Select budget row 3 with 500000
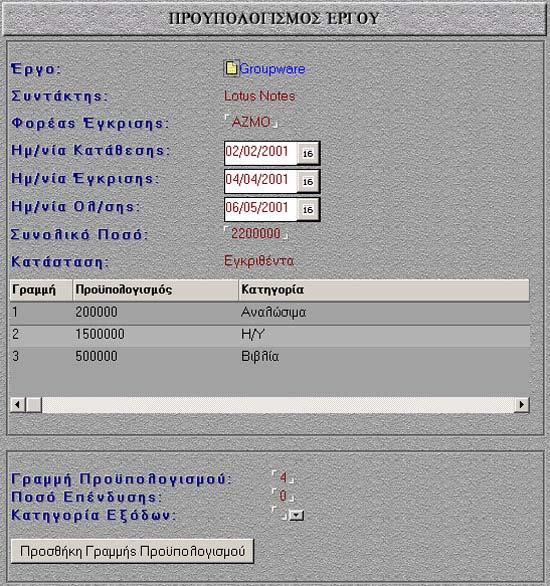 (269, 357)
